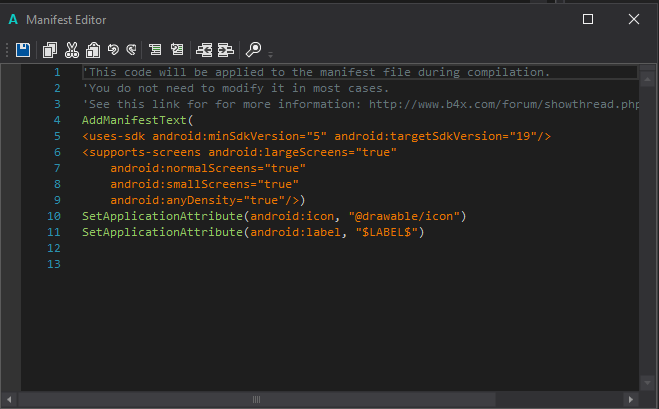
Task: Expand the toolbar overflow options arrow
Action: (270, 52)
